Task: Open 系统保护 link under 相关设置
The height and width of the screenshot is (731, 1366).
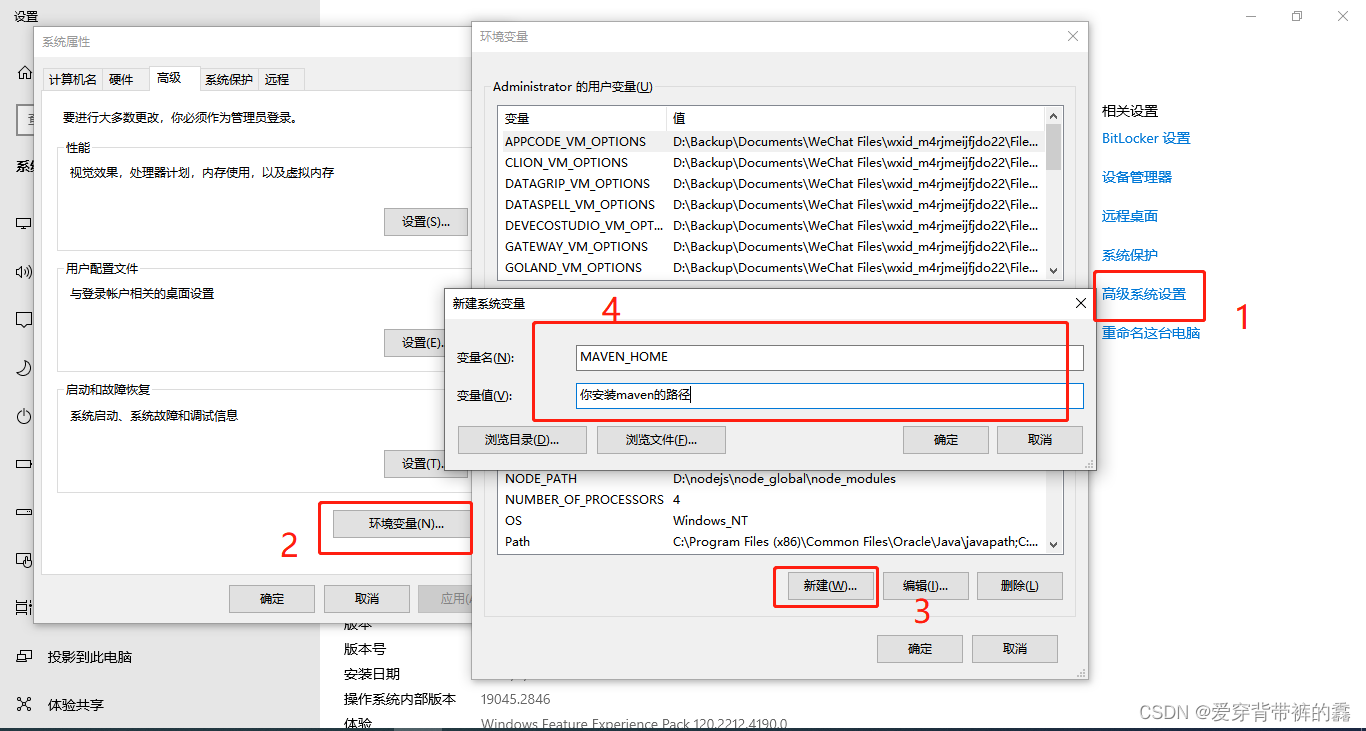Action: pos(1130,255)
